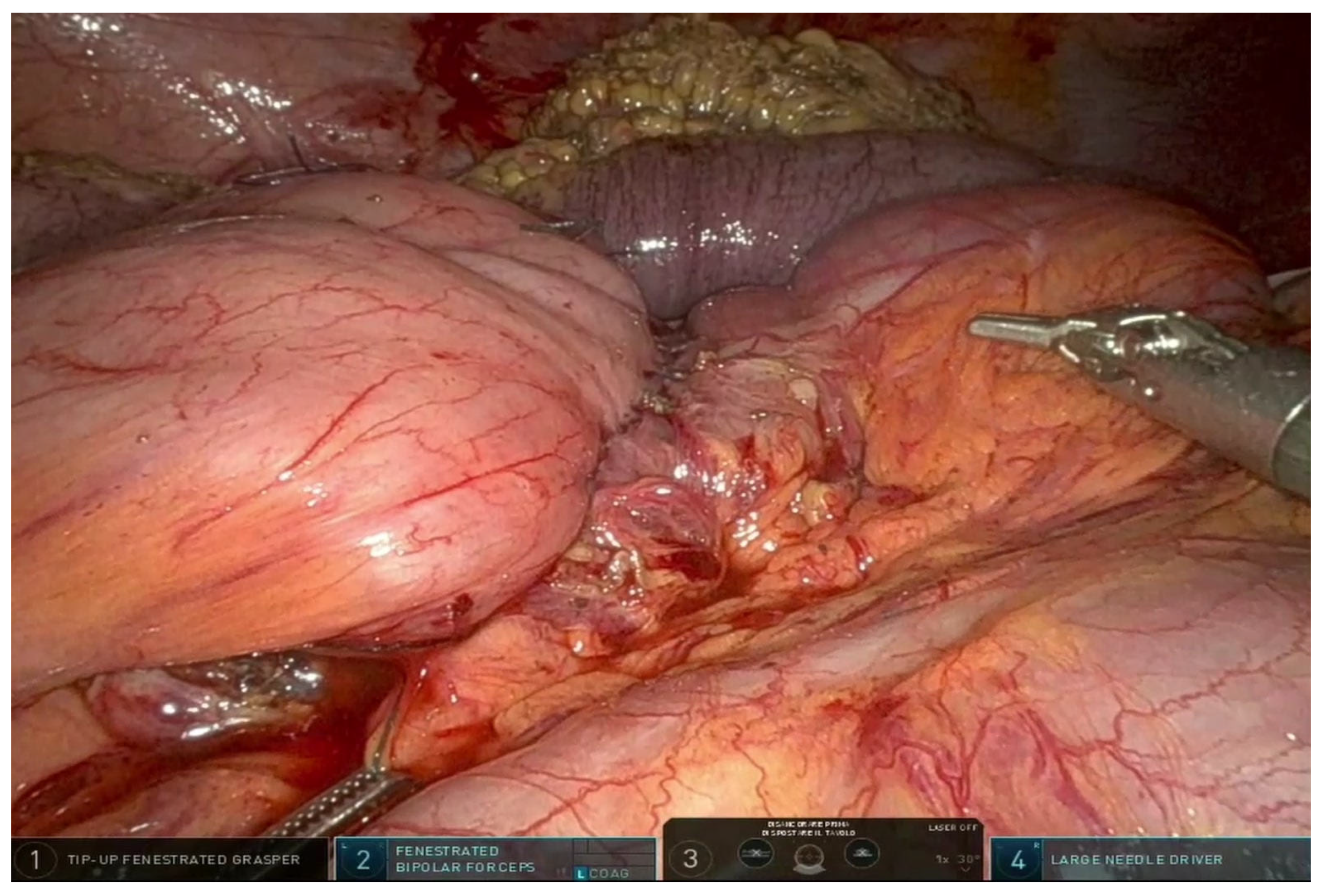Image resolution: width=1327 pixels, height=896 pixels.
Task: Select the arm 1 number circle
Action: point(35,859)
